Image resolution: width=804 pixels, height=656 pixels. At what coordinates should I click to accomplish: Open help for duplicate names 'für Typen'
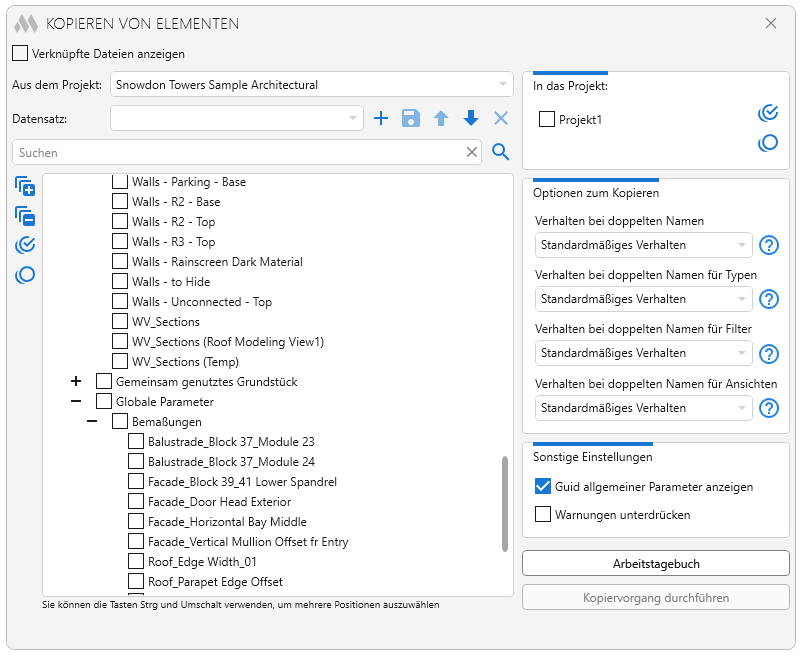click(x=769, y=299)
